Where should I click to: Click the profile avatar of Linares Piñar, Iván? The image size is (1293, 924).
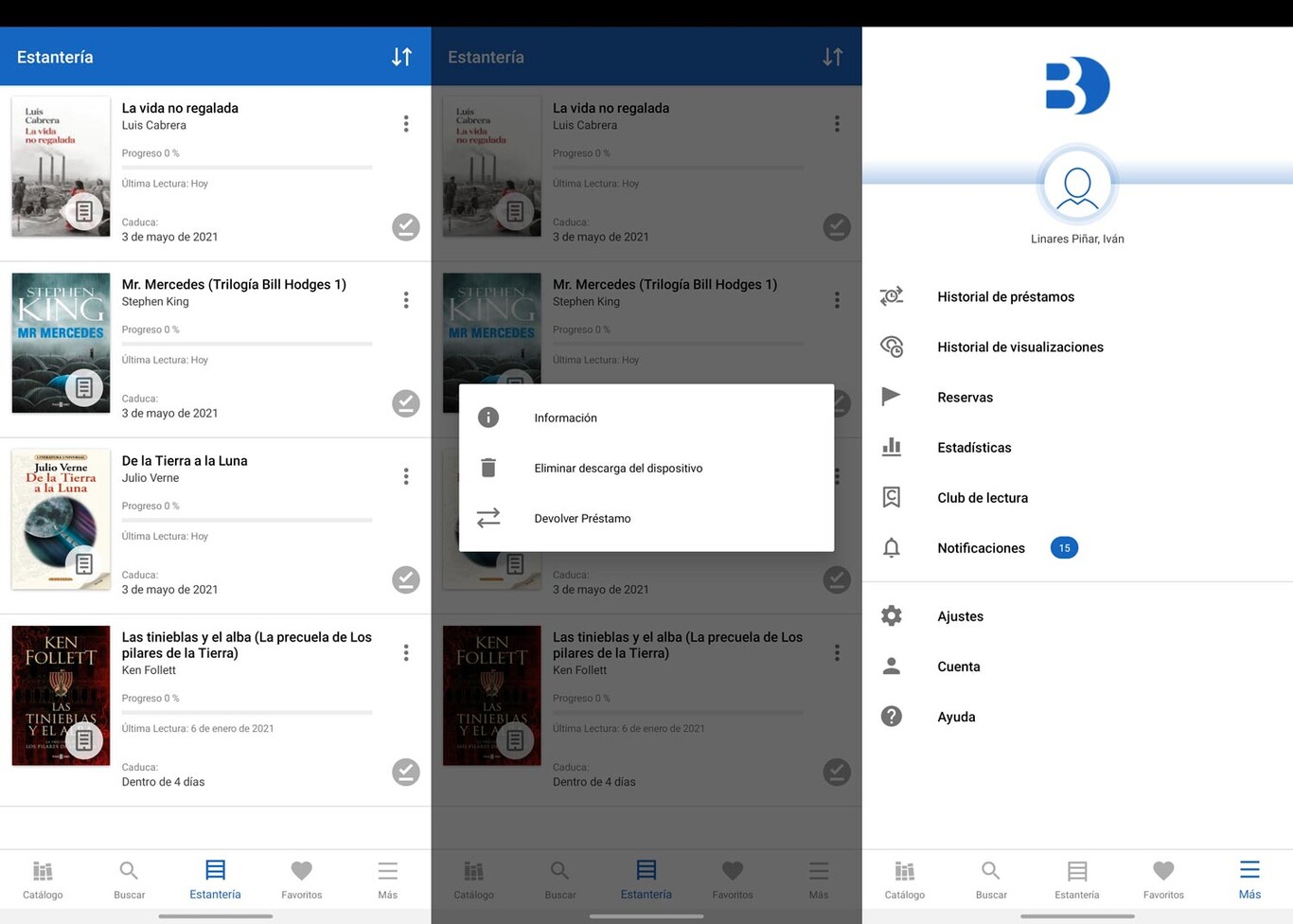1077,187
